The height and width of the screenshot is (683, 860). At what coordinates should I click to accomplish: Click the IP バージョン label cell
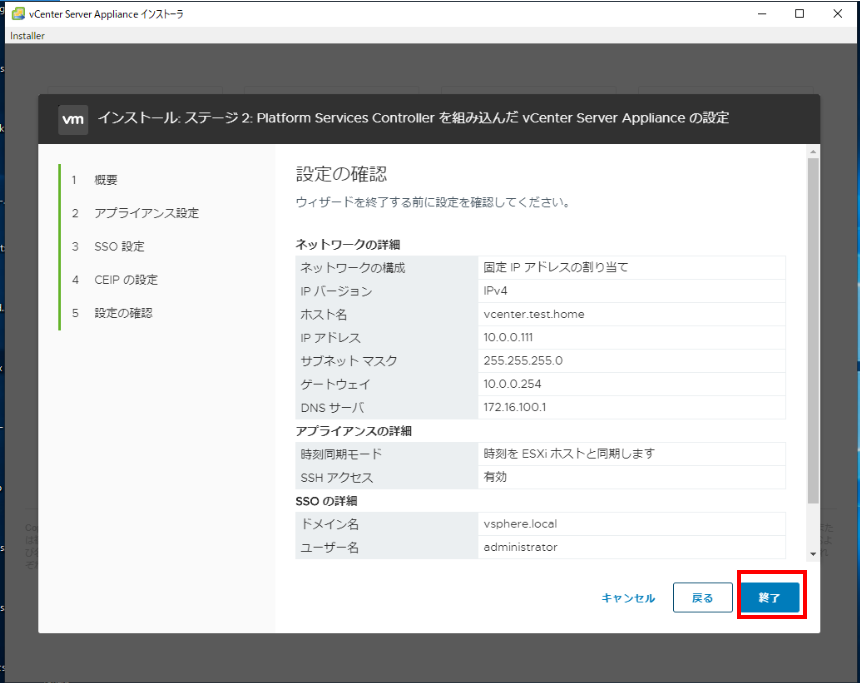click(387, 291)
